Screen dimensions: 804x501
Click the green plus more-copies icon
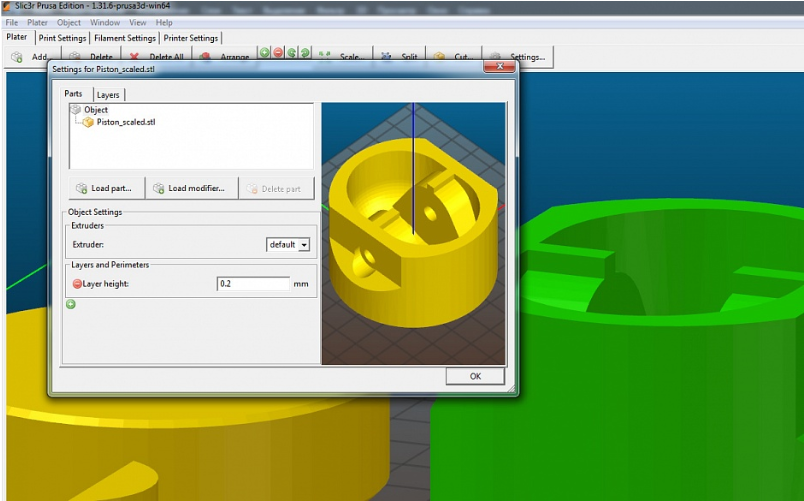pyautogui.click(x=265, y=52)
